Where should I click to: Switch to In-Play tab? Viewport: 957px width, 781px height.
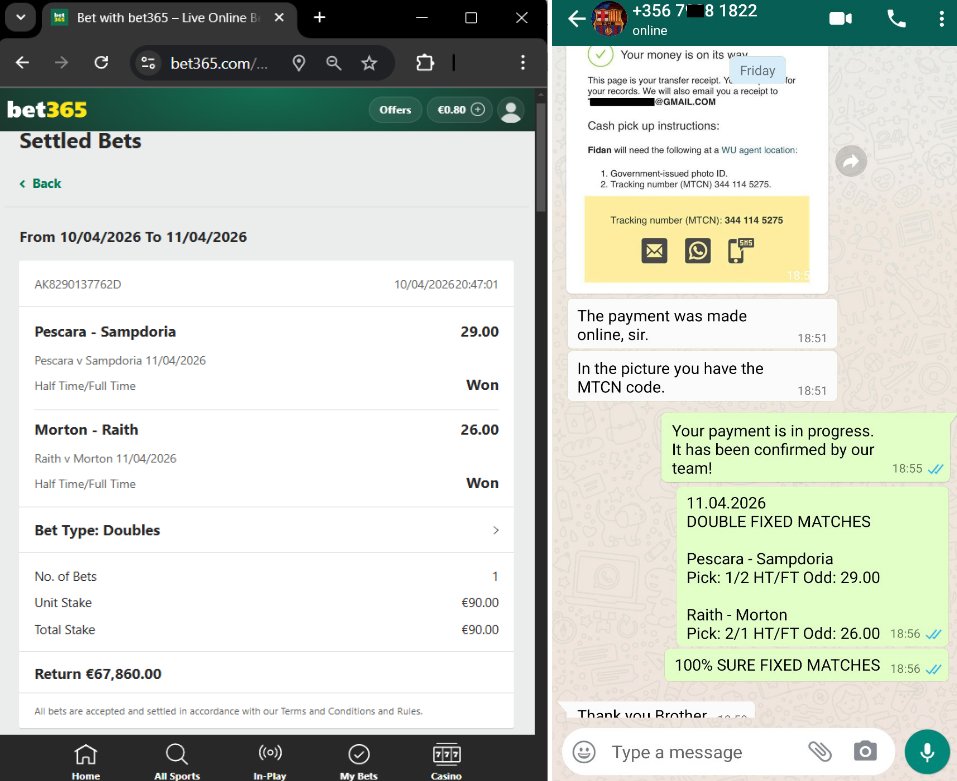[x=270, y=762]
